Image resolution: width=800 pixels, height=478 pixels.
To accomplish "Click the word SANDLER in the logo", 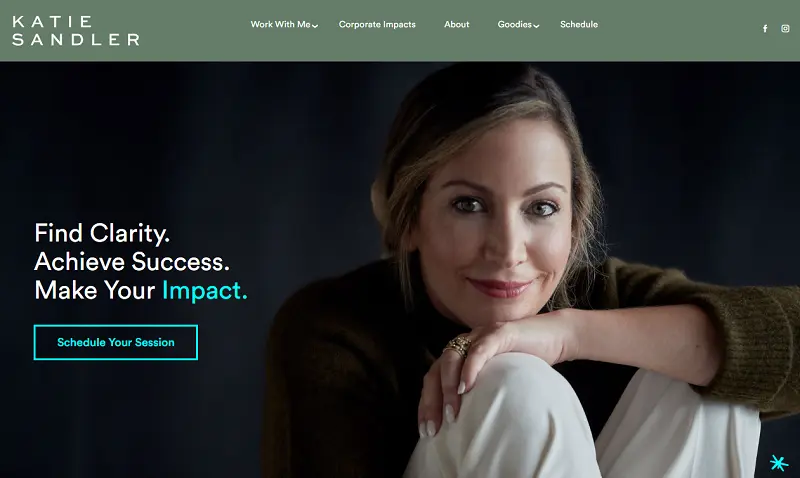I will (x=76, y=40).
